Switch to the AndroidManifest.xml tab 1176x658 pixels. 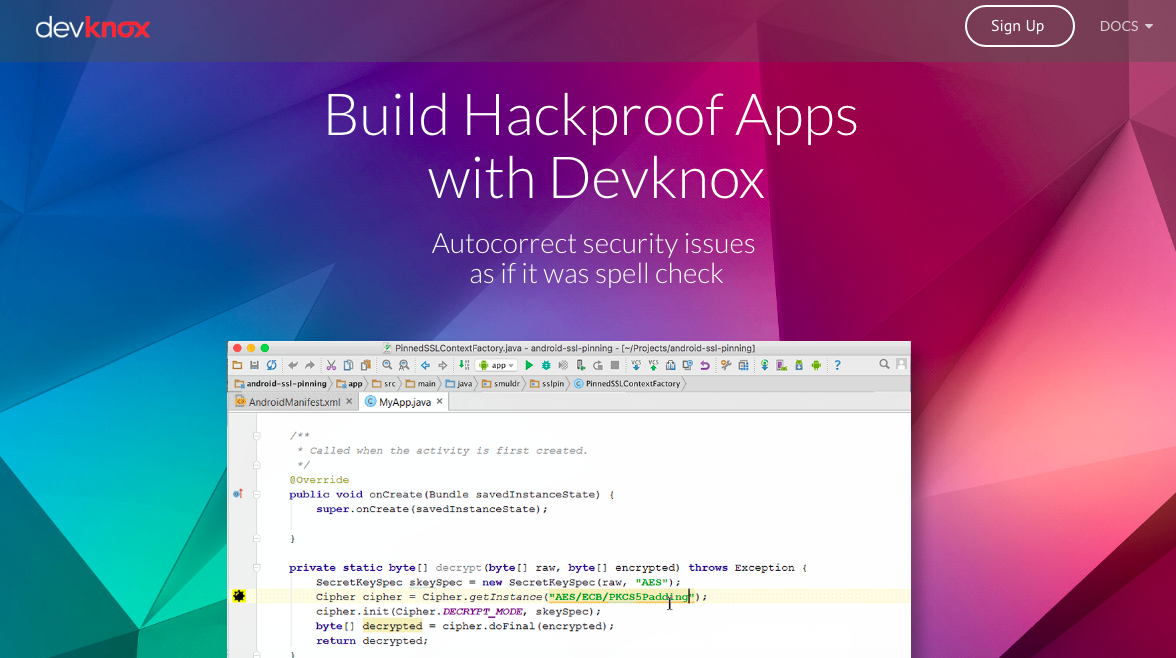294,402
